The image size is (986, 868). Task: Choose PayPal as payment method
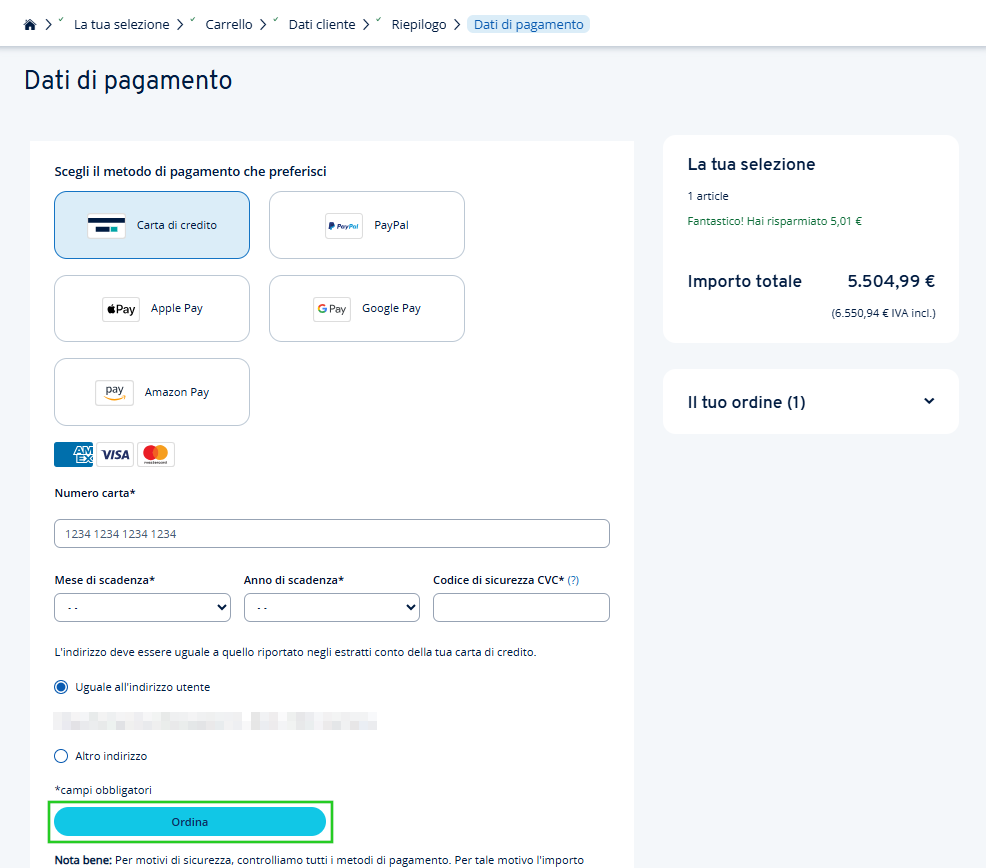point(366,224)
